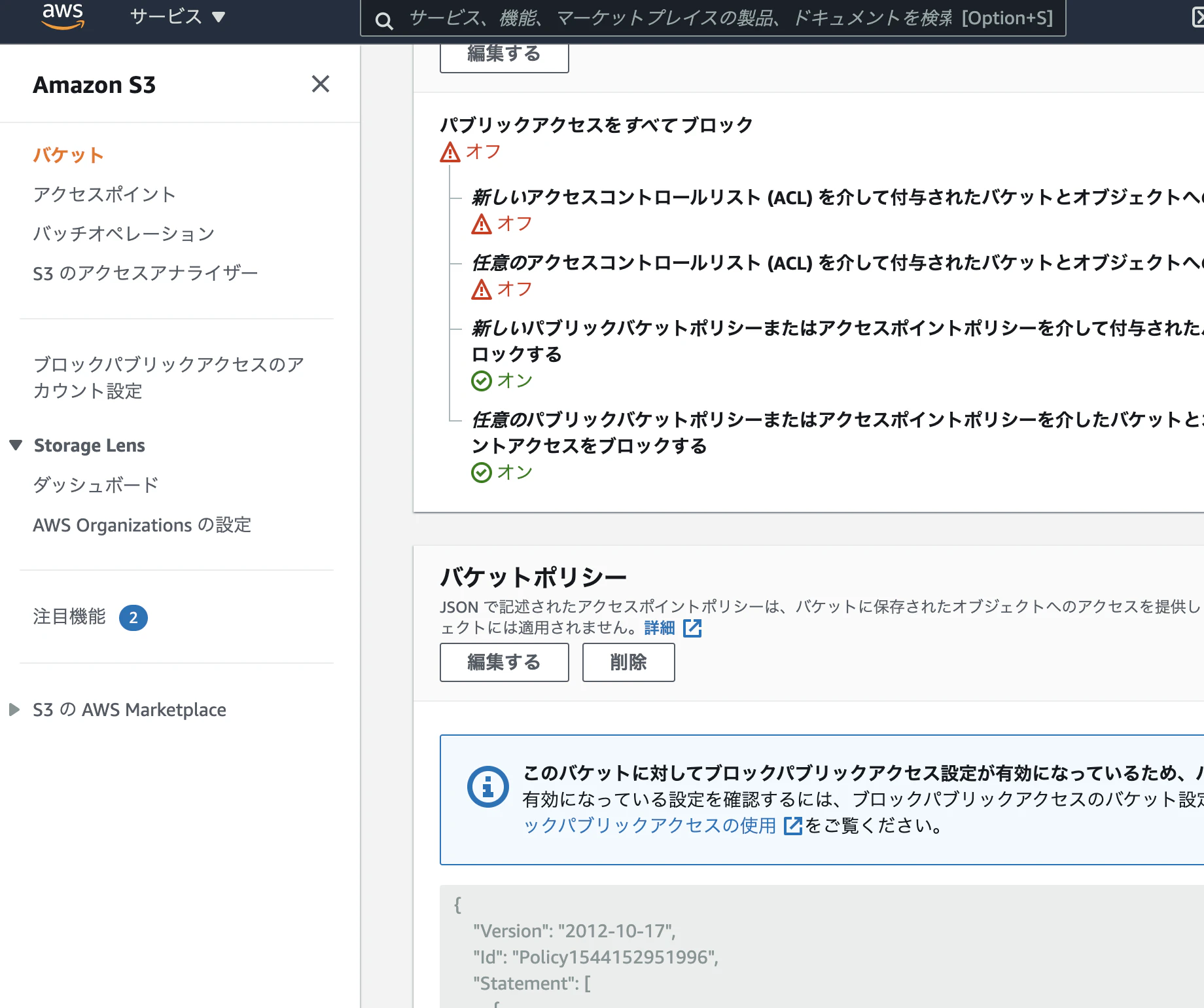1204x1008 pixels.
Task: Click the バケットポリシー heading
Action: pos(533,577)
